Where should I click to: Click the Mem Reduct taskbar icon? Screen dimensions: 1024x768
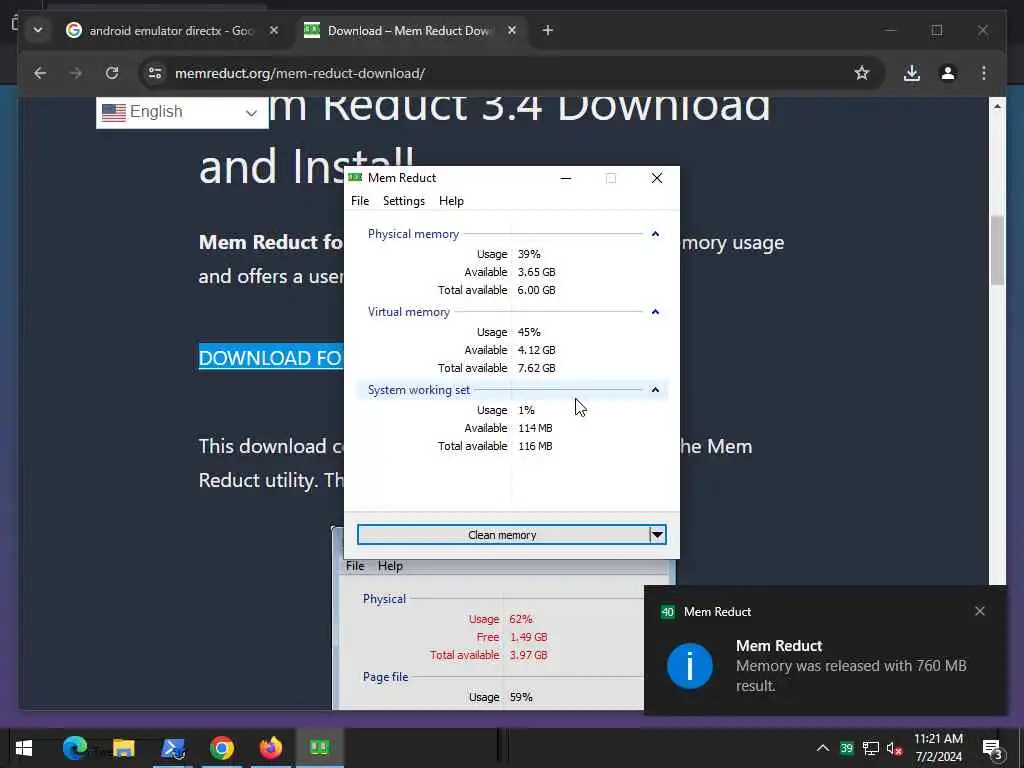[320, 748]
